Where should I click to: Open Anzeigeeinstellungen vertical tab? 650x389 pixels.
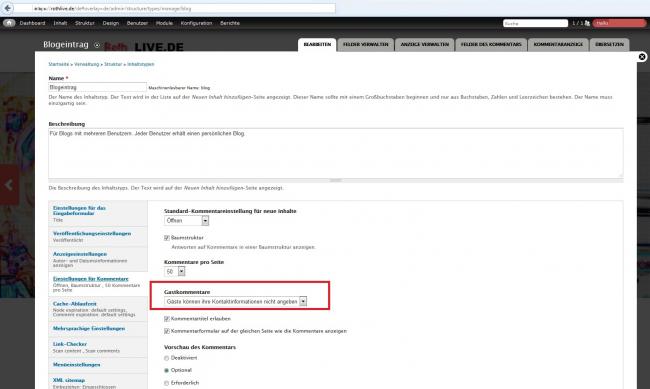click(x=98, y=259)
